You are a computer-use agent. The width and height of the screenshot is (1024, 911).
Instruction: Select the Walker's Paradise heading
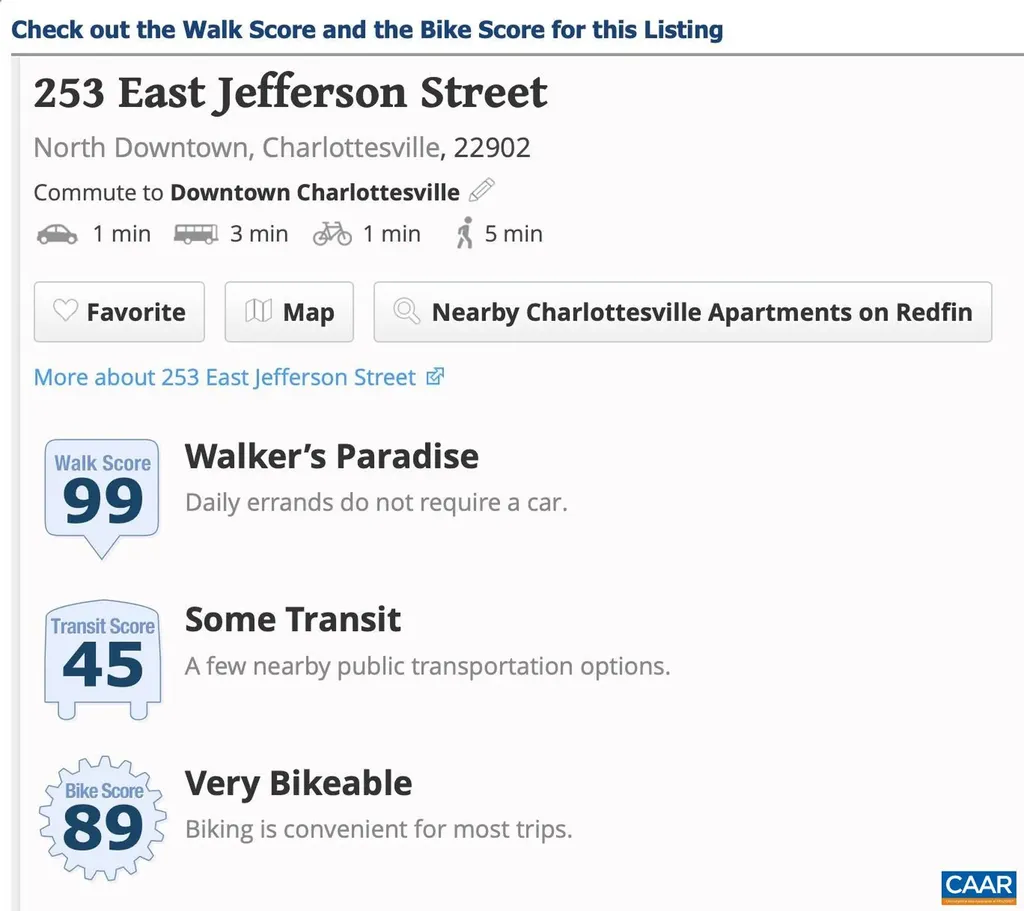pyautogui.click(x=331, y=455)
